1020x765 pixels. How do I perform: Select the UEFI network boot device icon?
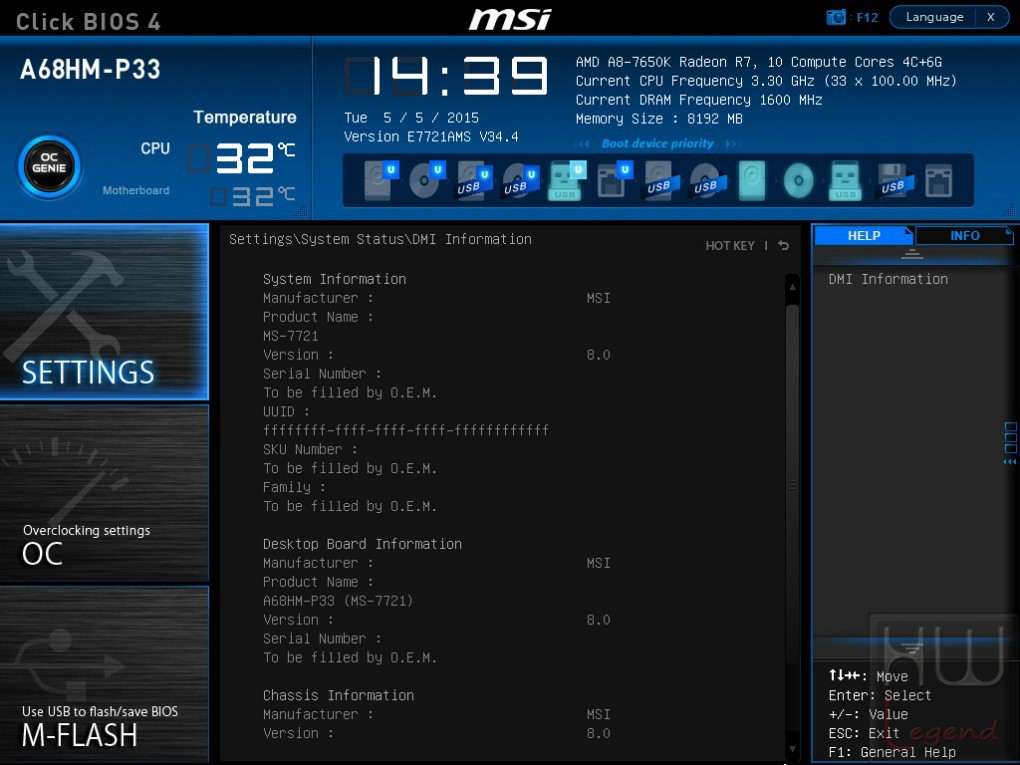coord(613,180)
